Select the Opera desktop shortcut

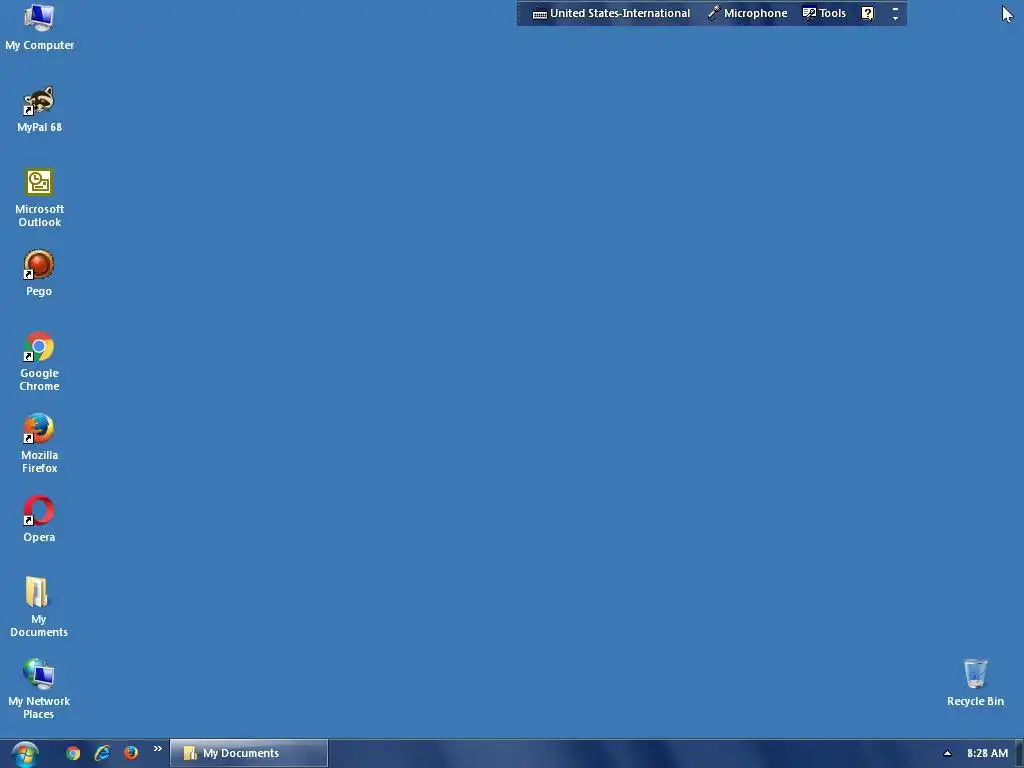39,519
